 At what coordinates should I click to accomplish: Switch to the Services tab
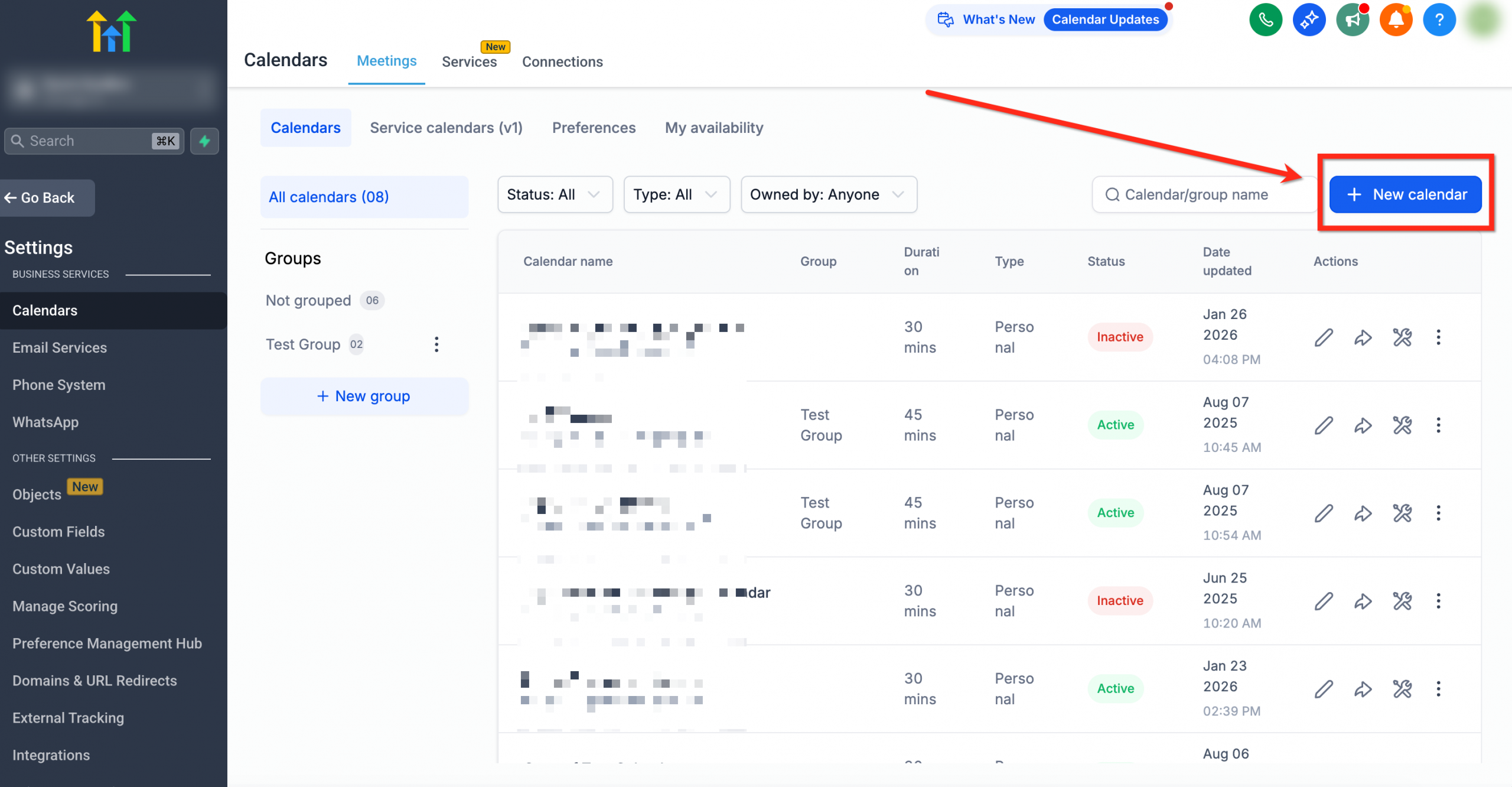click(x=469, y=61)
